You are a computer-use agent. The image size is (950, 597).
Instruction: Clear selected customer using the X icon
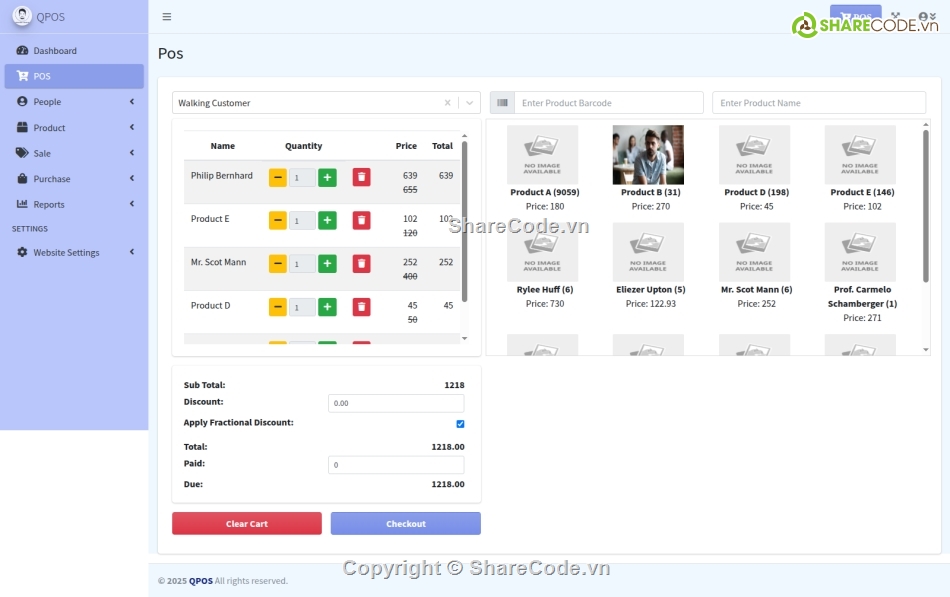448,102
